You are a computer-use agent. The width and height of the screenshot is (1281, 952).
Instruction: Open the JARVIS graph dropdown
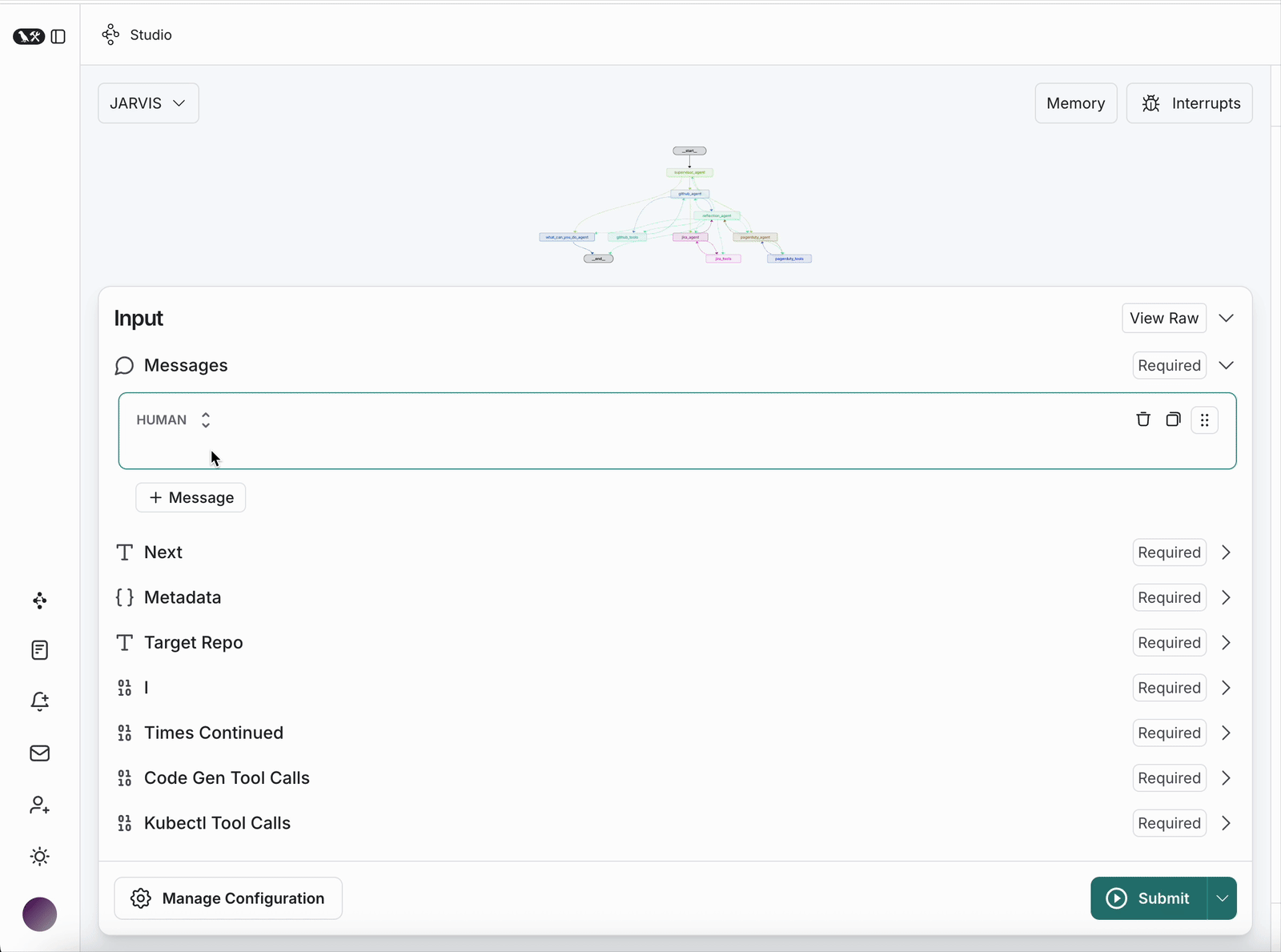click(148, 103)
